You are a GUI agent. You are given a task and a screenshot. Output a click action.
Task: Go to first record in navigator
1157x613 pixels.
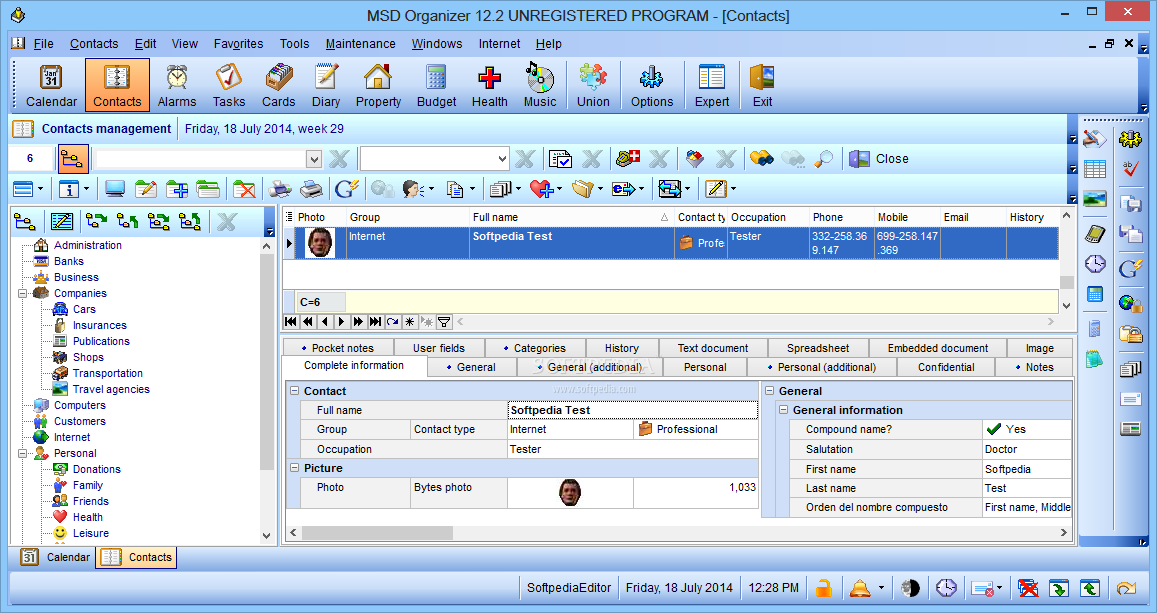(291, 322)
